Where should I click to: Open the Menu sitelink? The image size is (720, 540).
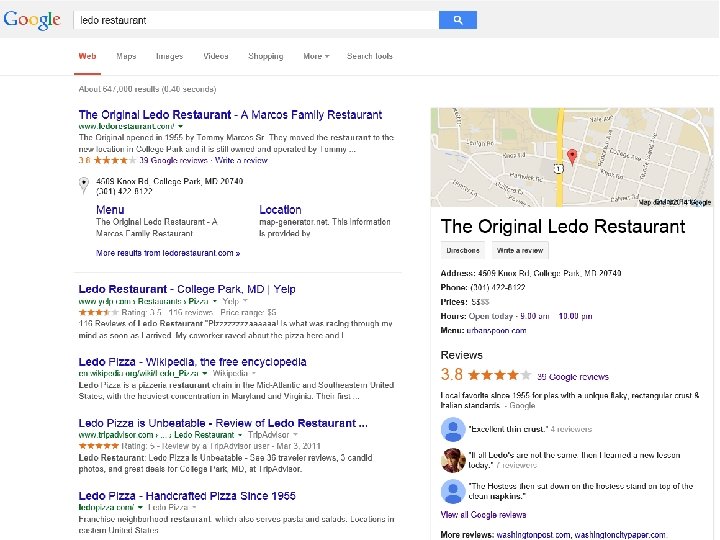click(x=110, y=210)
